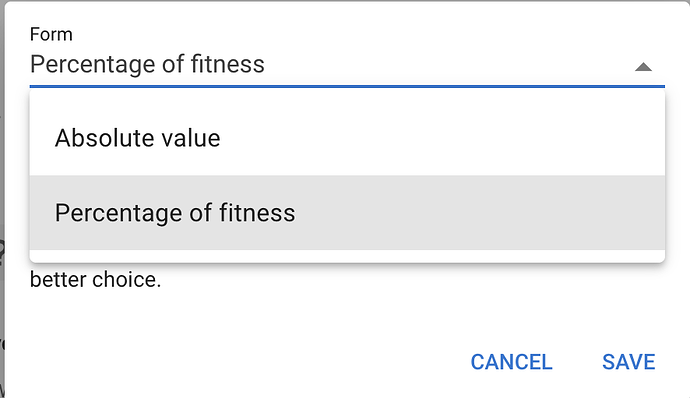Choose Percentage of fitness in the list

347,213
